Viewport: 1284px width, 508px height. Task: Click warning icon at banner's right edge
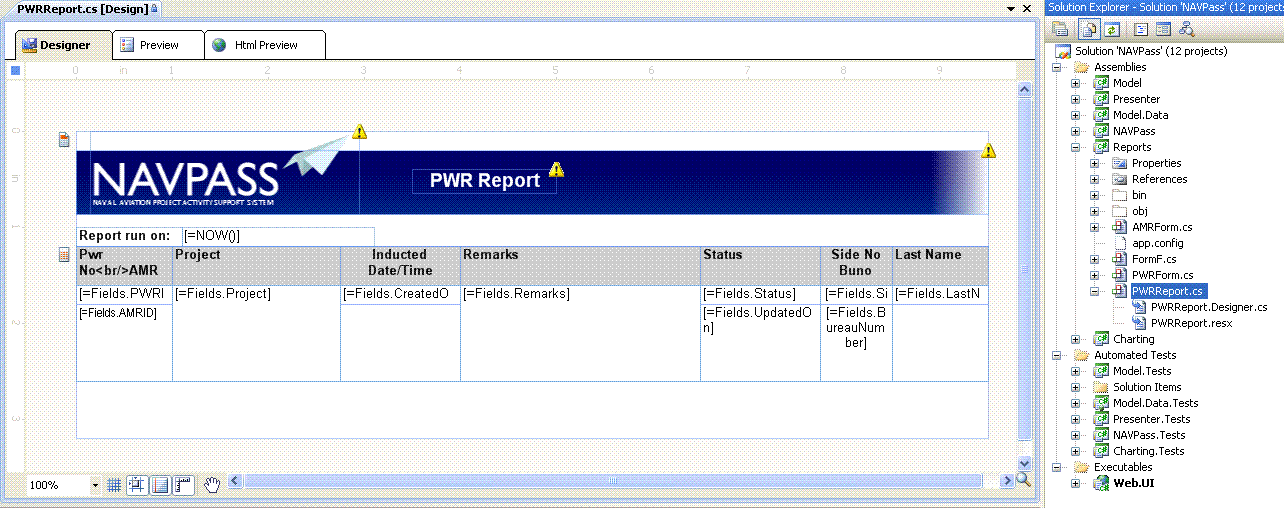point(988,151)
